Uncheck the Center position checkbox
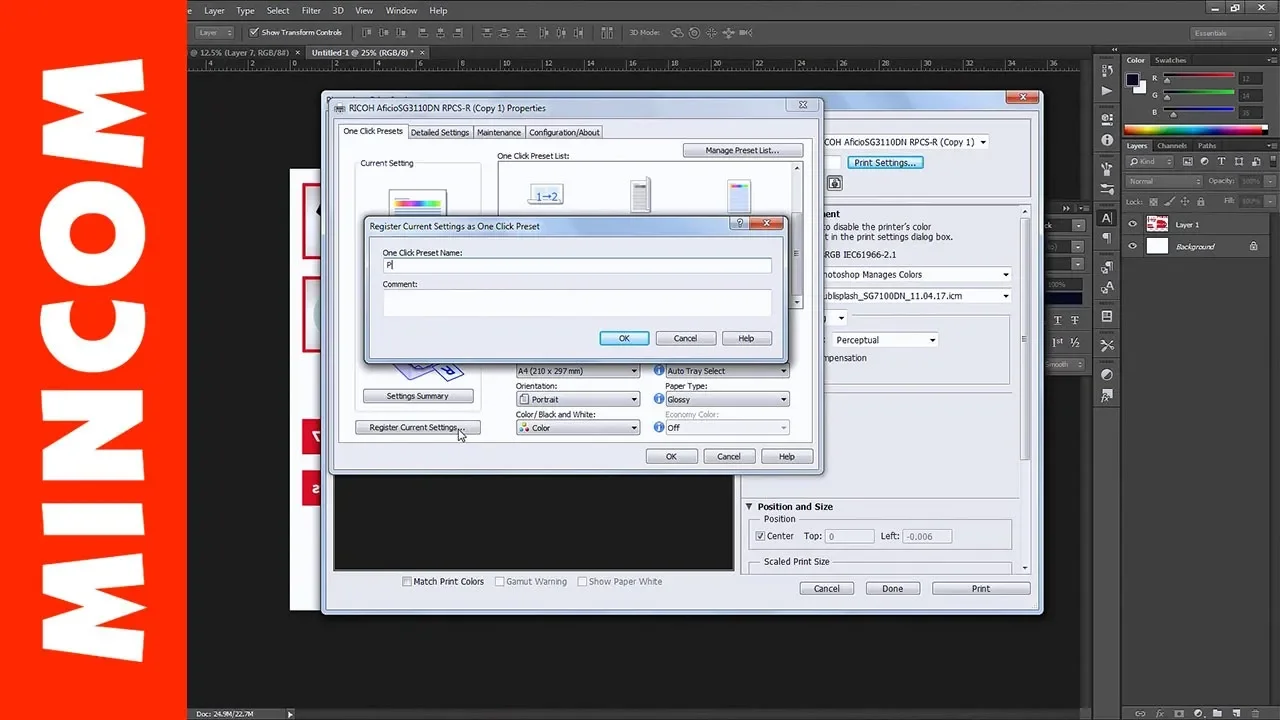 pos(760,536)
